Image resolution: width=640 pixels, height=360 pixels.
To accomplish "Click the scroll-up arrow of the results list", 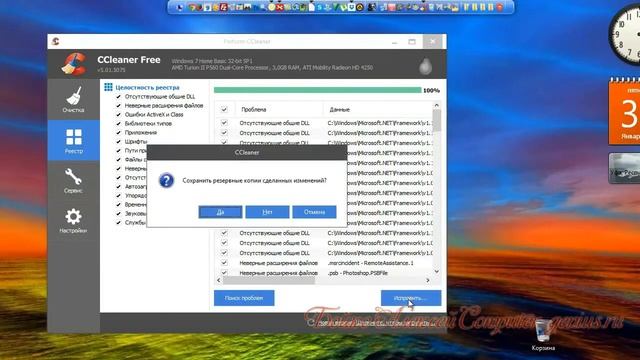I will tap(437, 105).
